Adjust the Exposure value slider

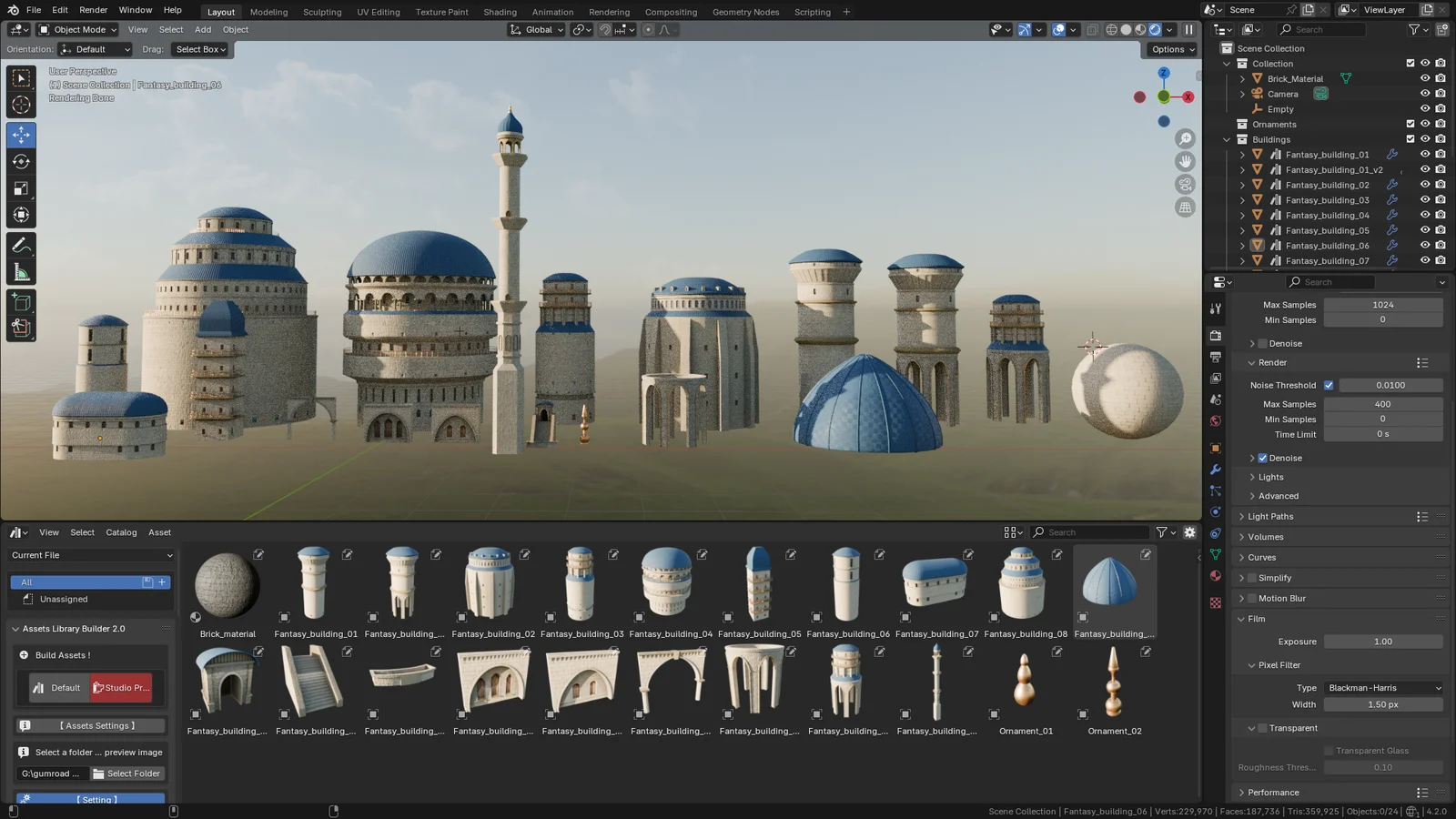[x=1383, y=642]
